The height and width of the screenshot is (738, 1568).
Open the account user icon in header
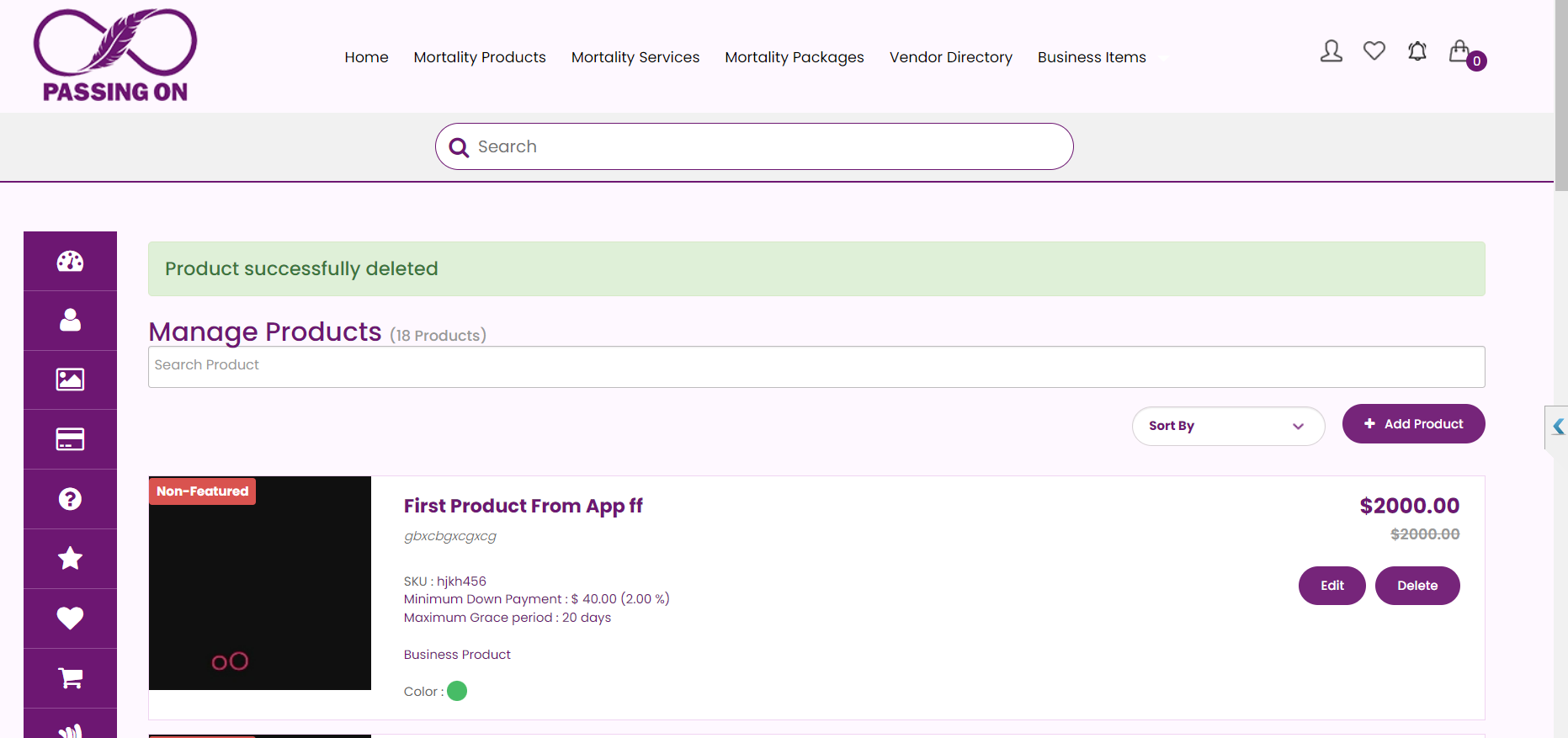(x=1331, y=52)
